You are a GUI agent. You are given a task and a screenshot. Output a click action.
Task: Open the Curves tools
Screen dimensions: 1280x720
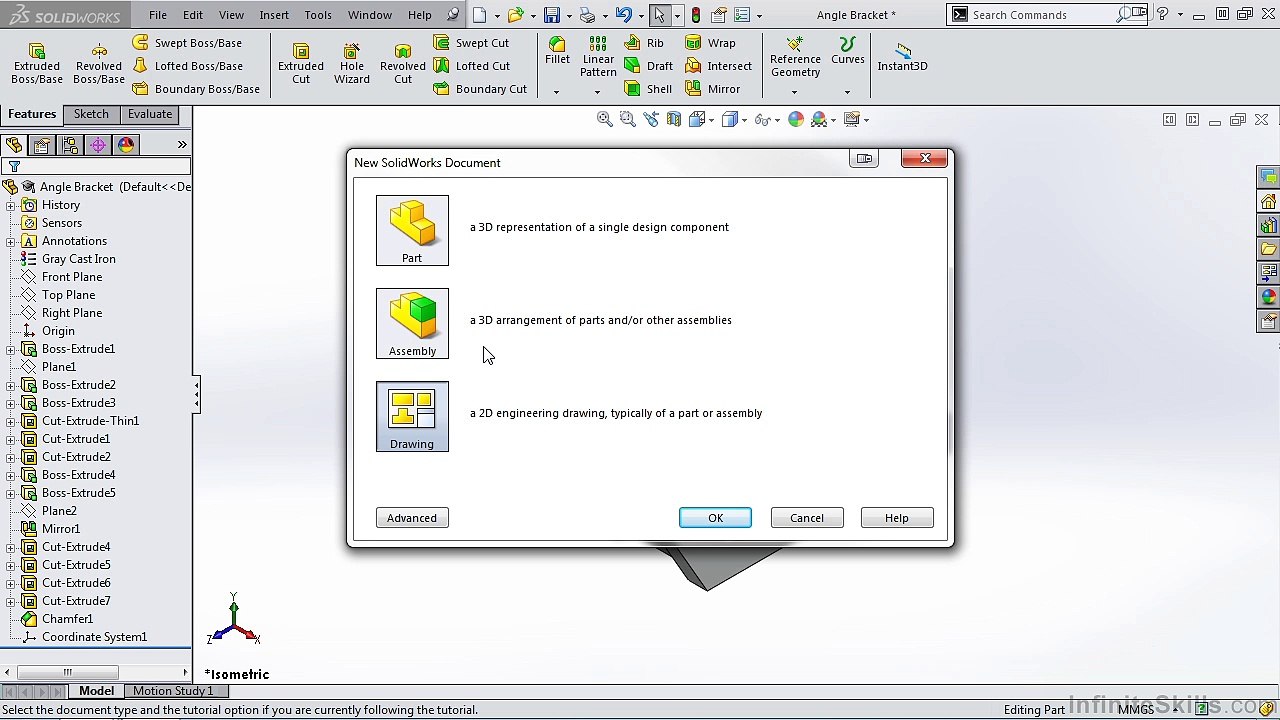(x=847, y=51)
